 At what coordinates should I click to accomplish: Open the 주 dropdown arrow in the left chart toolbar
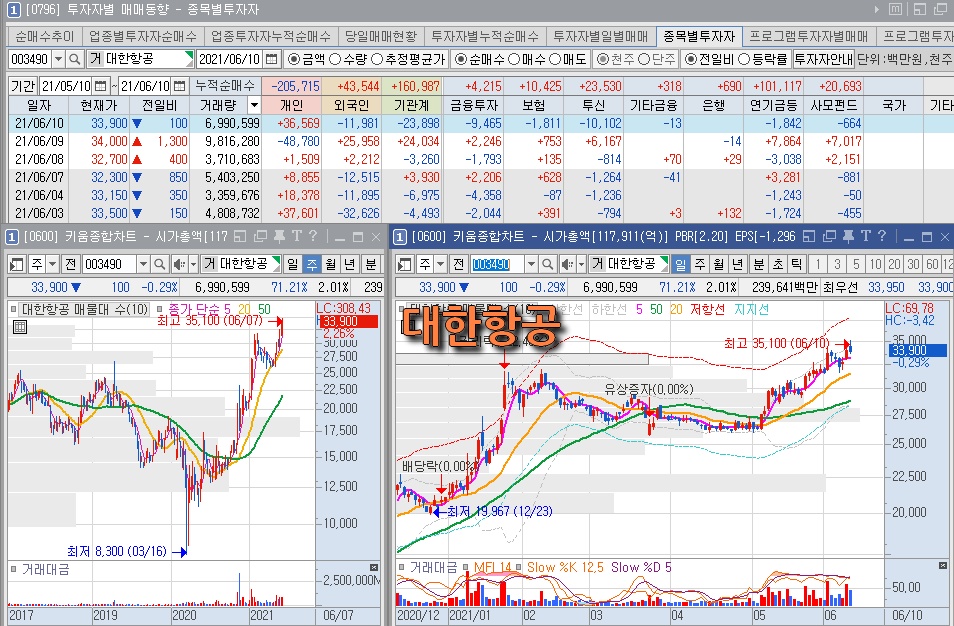(x=52, y=264)
